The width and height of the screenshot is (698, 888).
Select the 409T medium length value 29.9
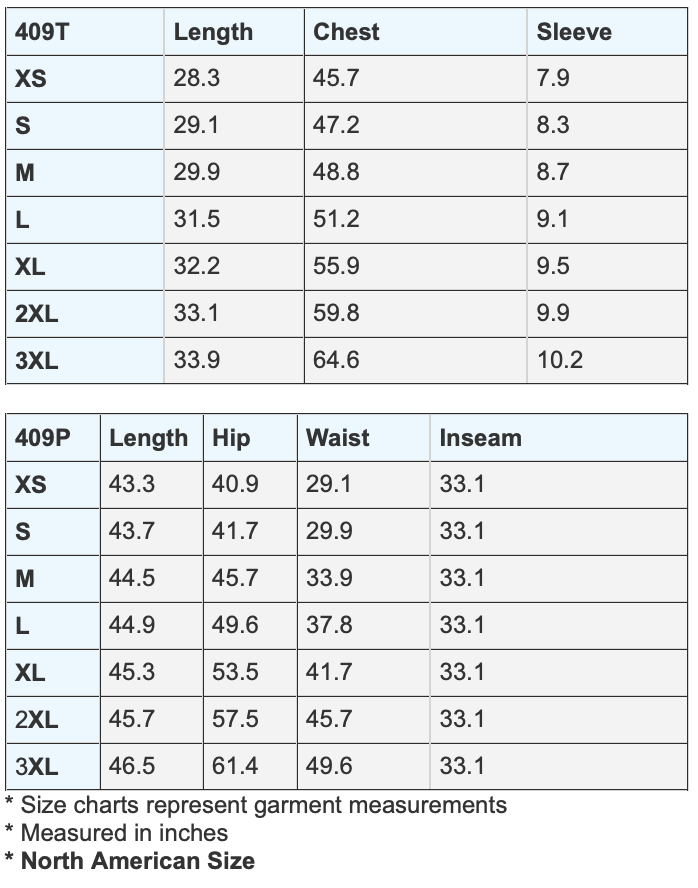pos(196,172)
